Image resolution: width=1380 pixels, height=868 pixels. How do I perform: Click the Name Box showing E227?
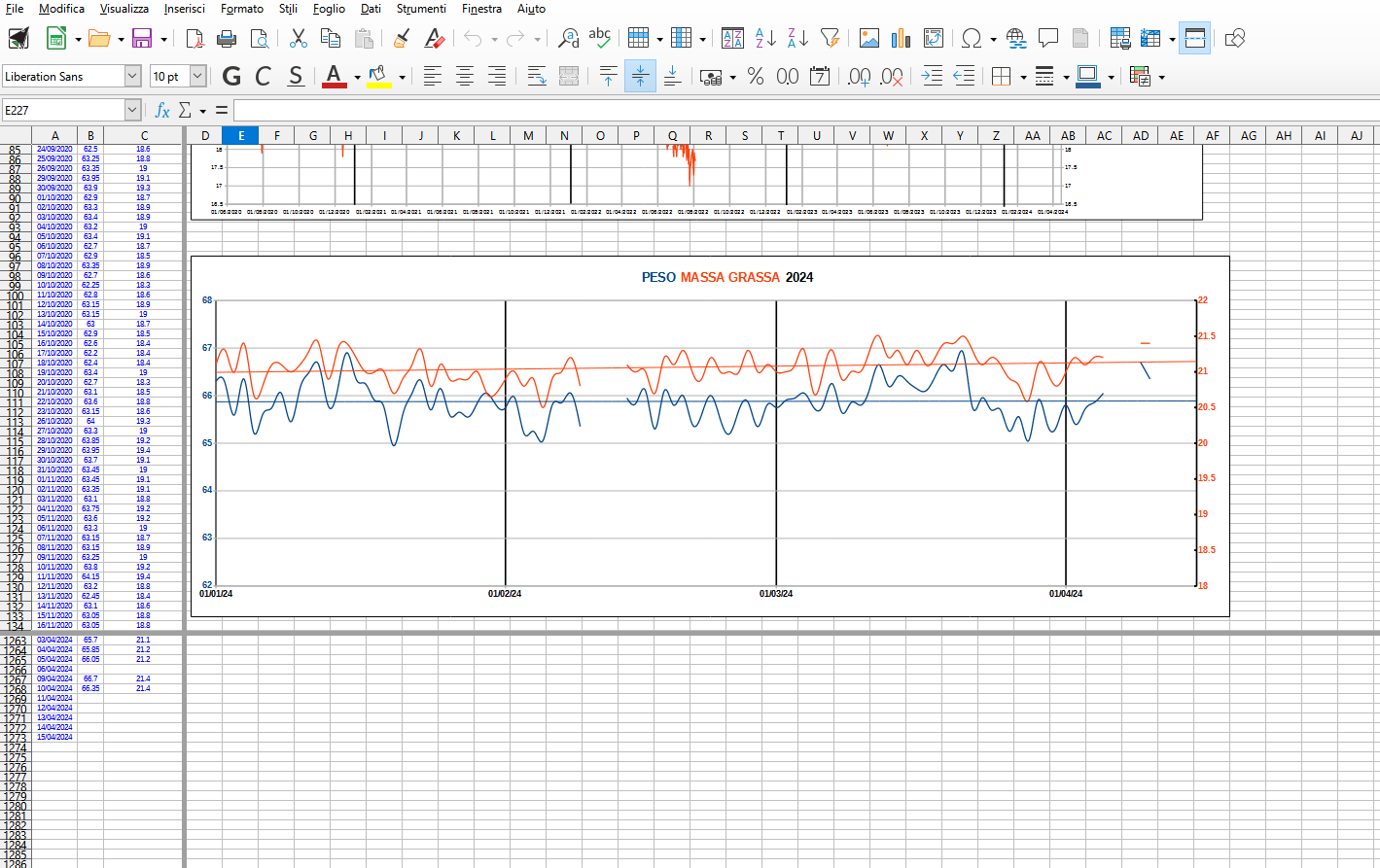[x=63, y=111]
